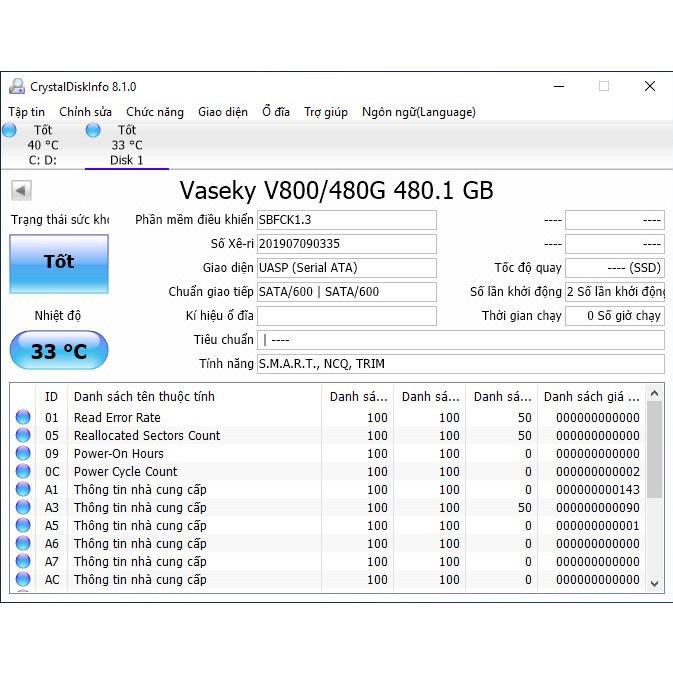Open the Ngôn ngữ(Language) menu
673x673 pixels.
pyautogui.click(x=419, y=112)
